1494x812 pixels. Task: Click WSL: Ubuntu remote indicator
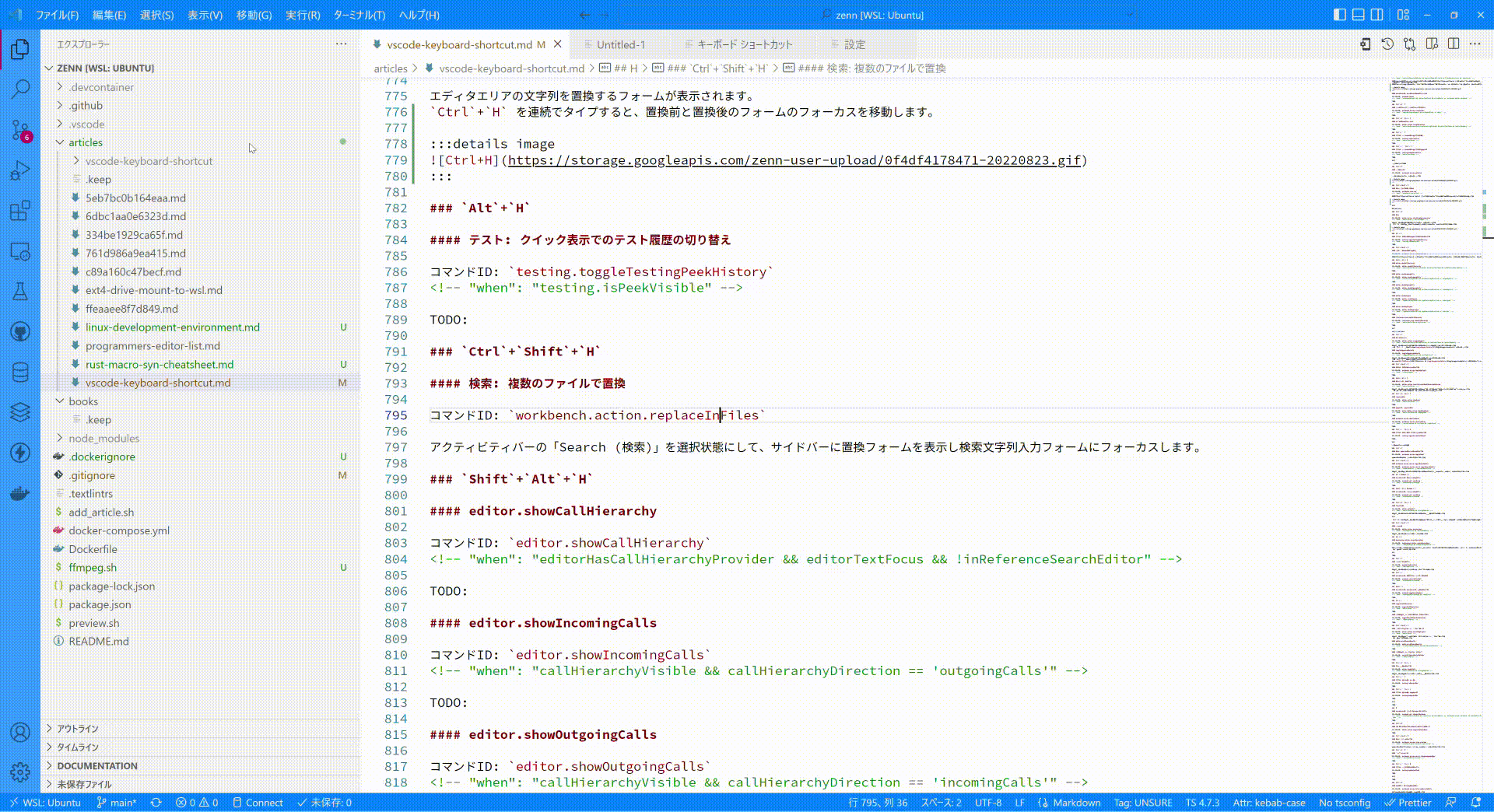(x=45, y=803)
